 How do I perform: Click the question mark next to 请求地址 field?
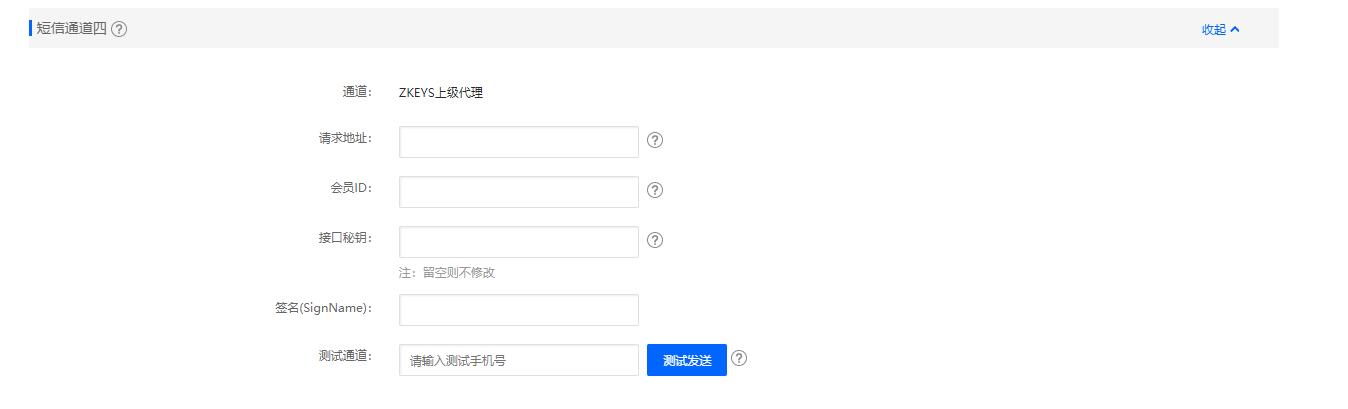(655, 140)
